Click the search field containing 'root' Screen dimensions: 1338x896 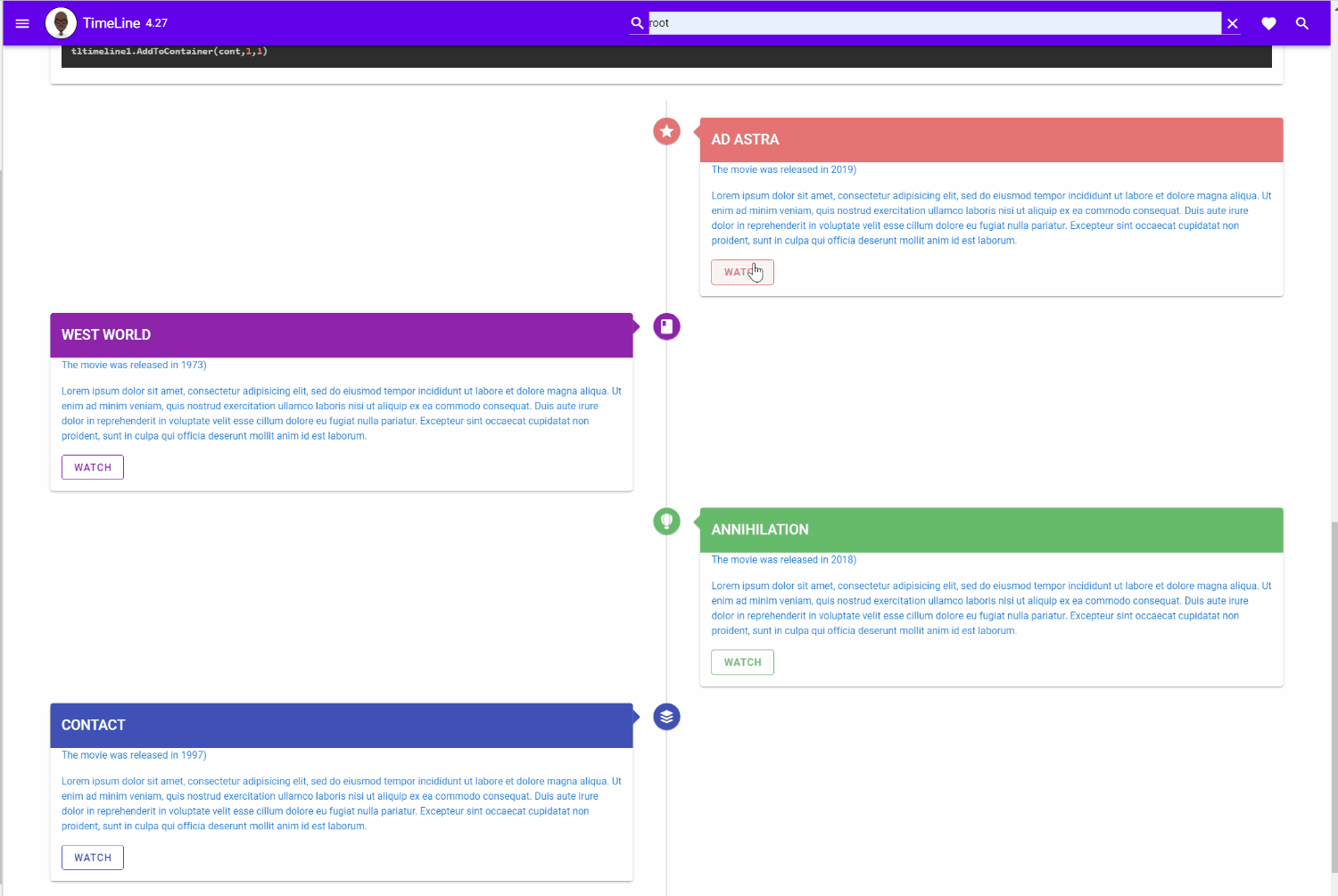[934, 23]
